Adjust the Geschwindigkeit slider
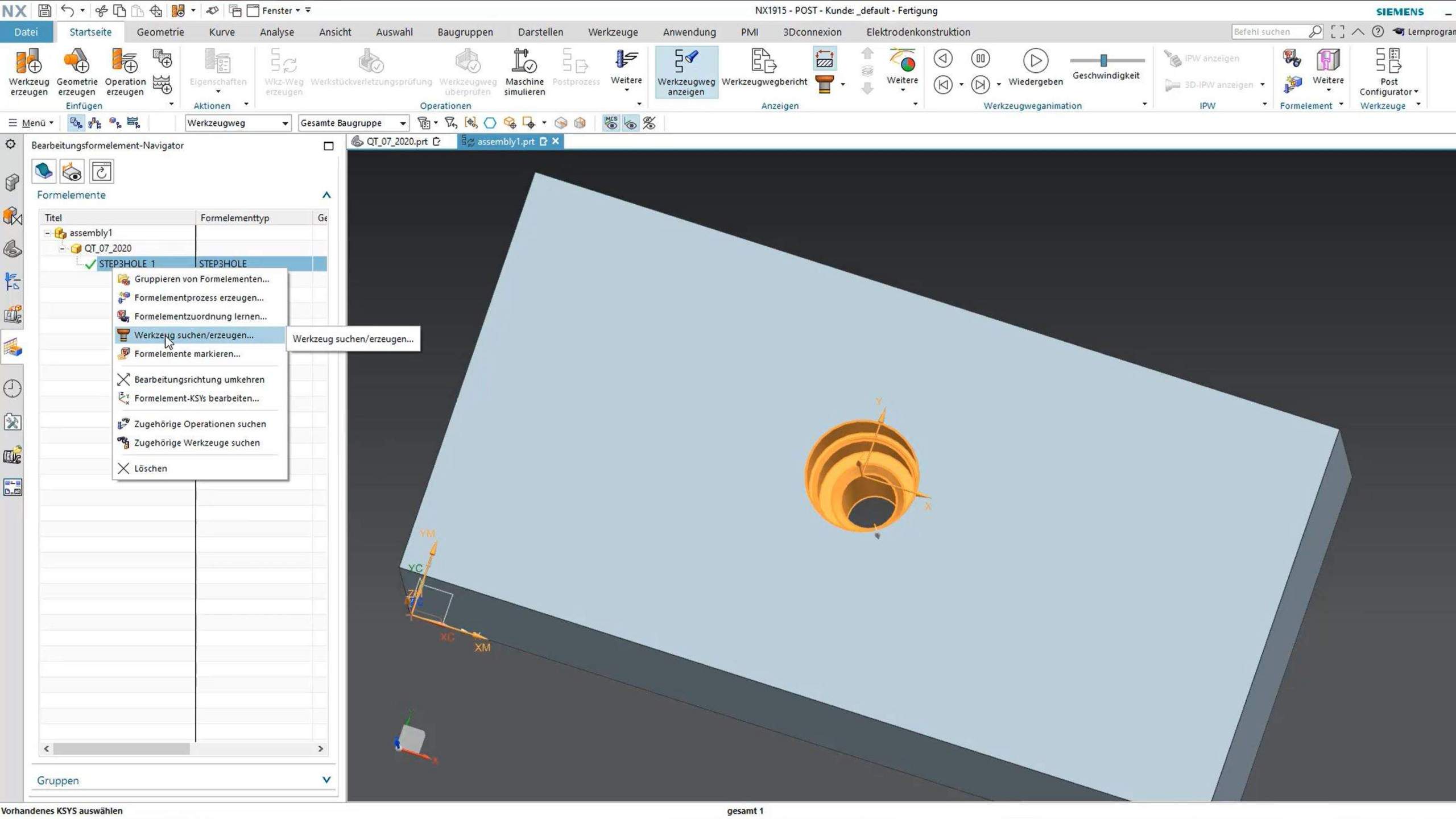 [x=1103, y=60]
